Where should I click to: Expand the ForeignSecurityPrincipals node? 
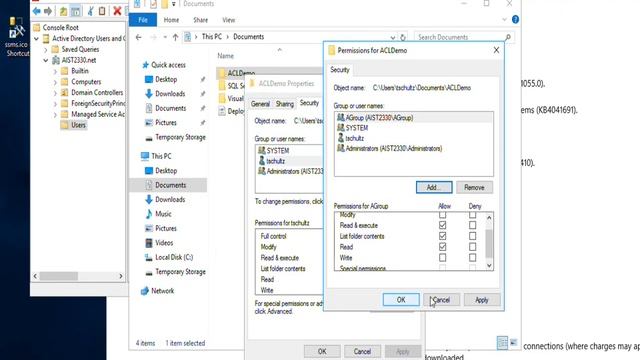click(55, 104)
